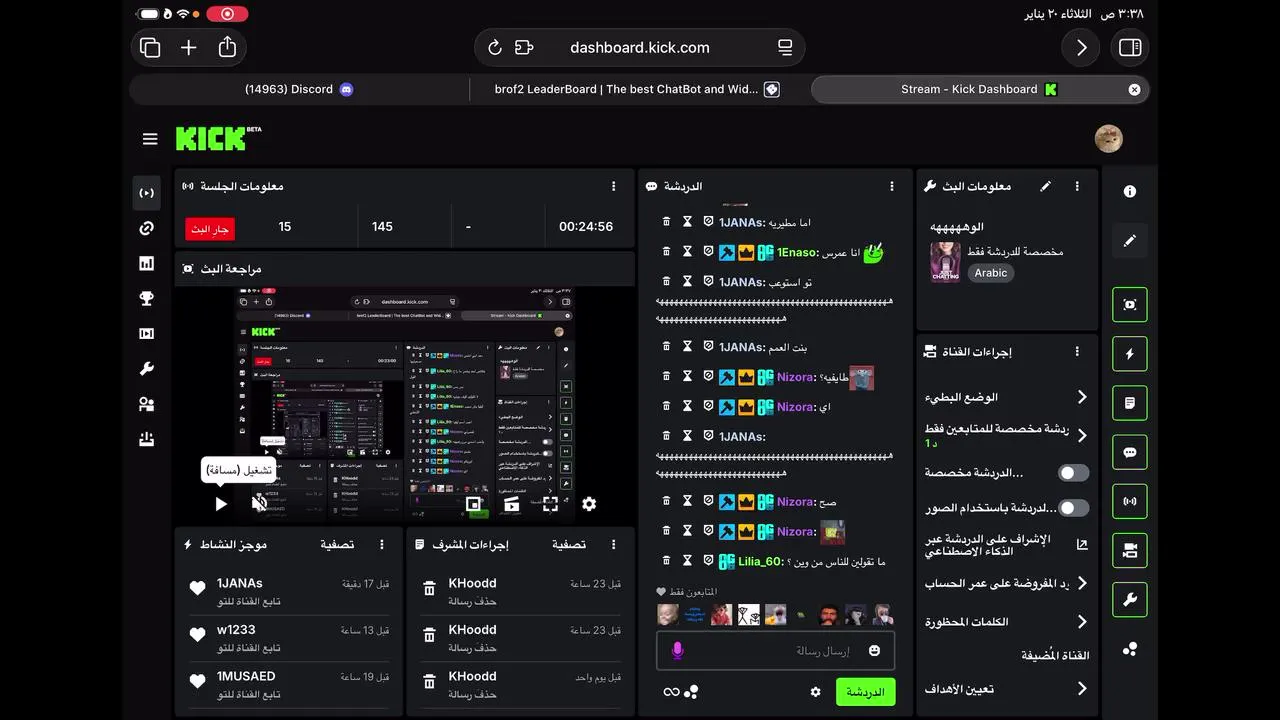
Task: Toggle the session info broadcast widget icon
Action: 1130,501
